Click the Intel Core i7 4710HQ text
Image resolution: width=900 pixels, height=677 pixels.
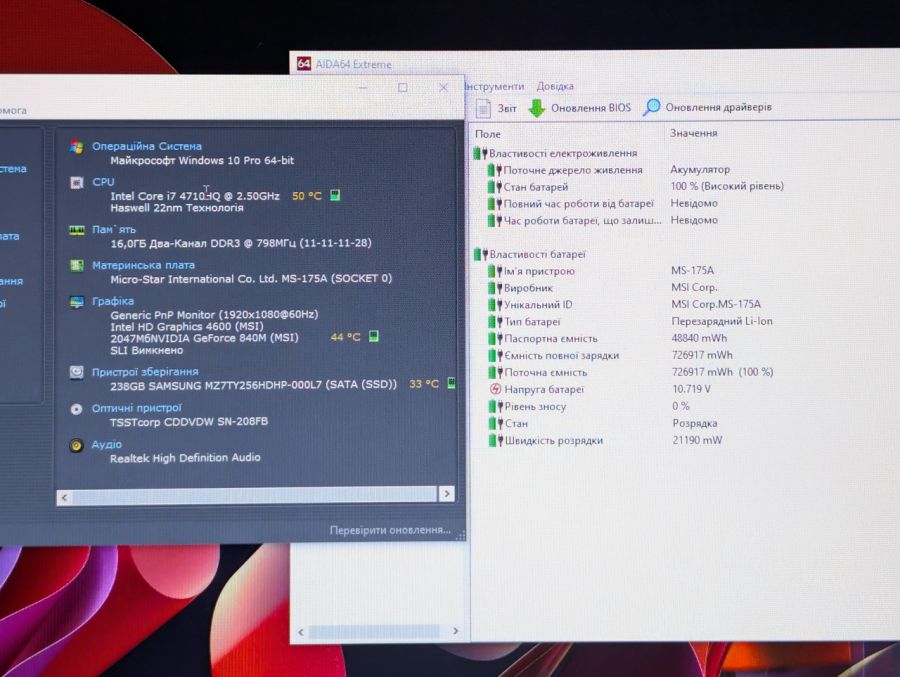coord(165,196)
